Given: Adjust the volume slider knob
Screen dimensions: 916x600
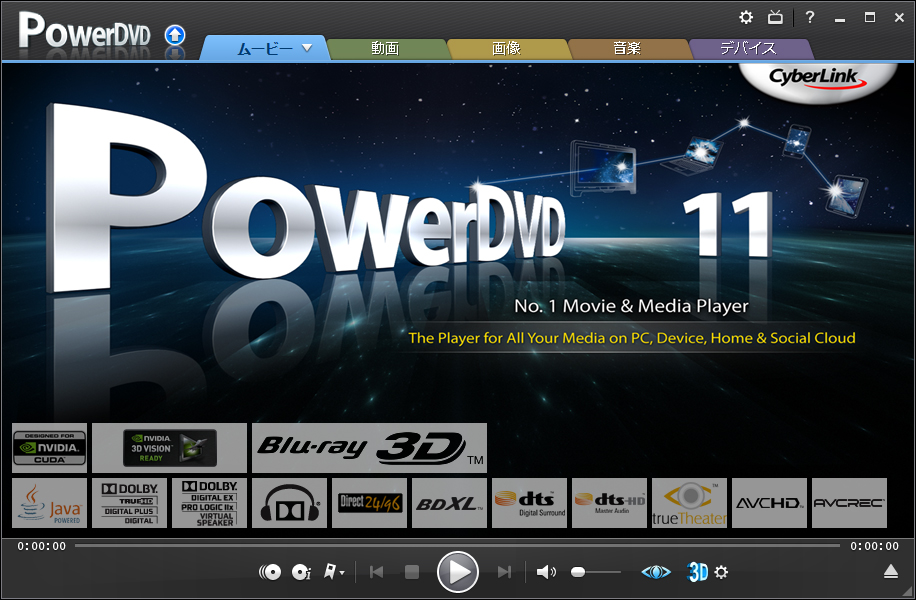Looking at the screenshot, I should (x=578, y=571).
